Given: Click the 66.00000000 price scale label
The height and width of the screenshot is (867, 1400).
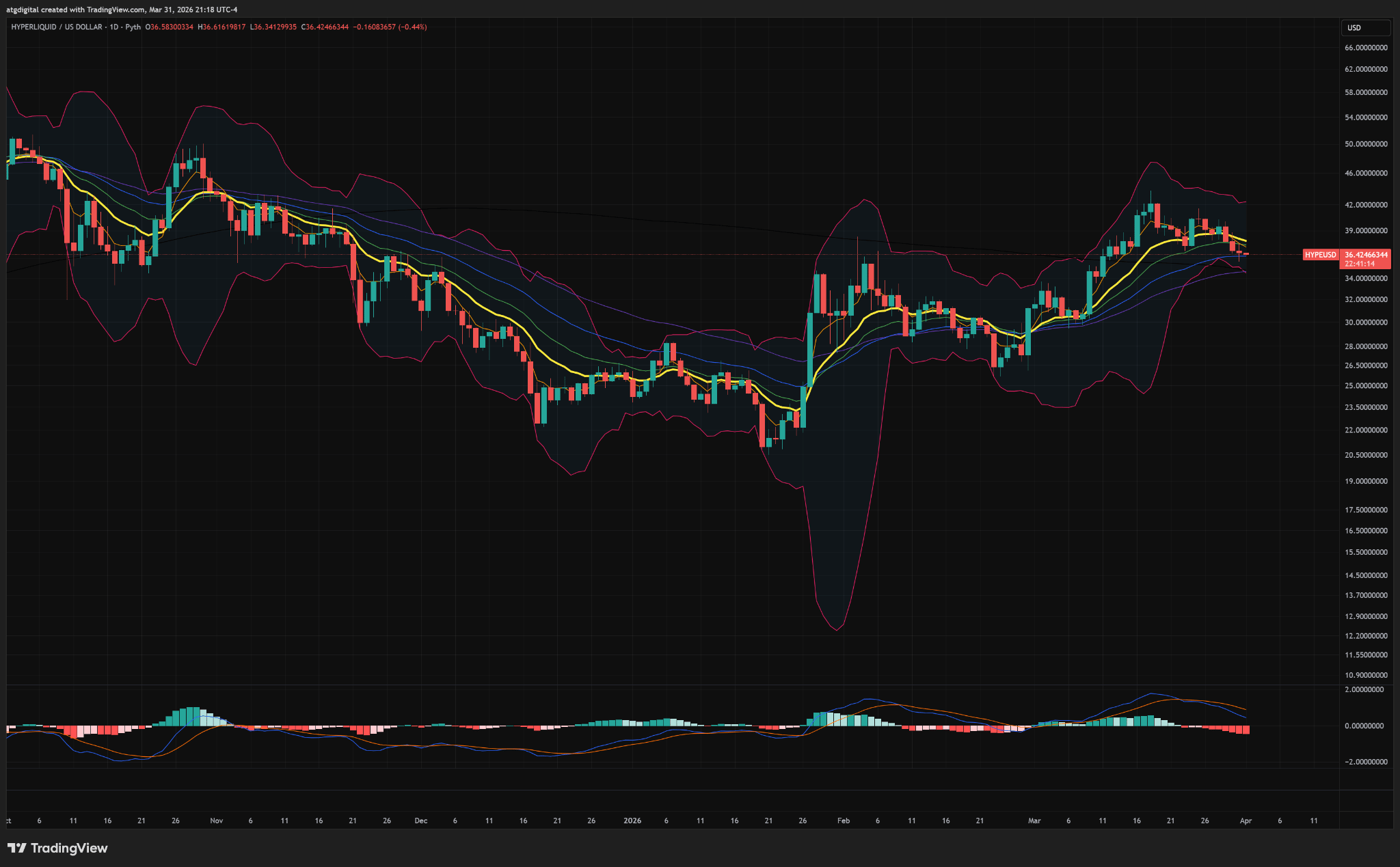Looking at the screenshot, I should 1365,48.
